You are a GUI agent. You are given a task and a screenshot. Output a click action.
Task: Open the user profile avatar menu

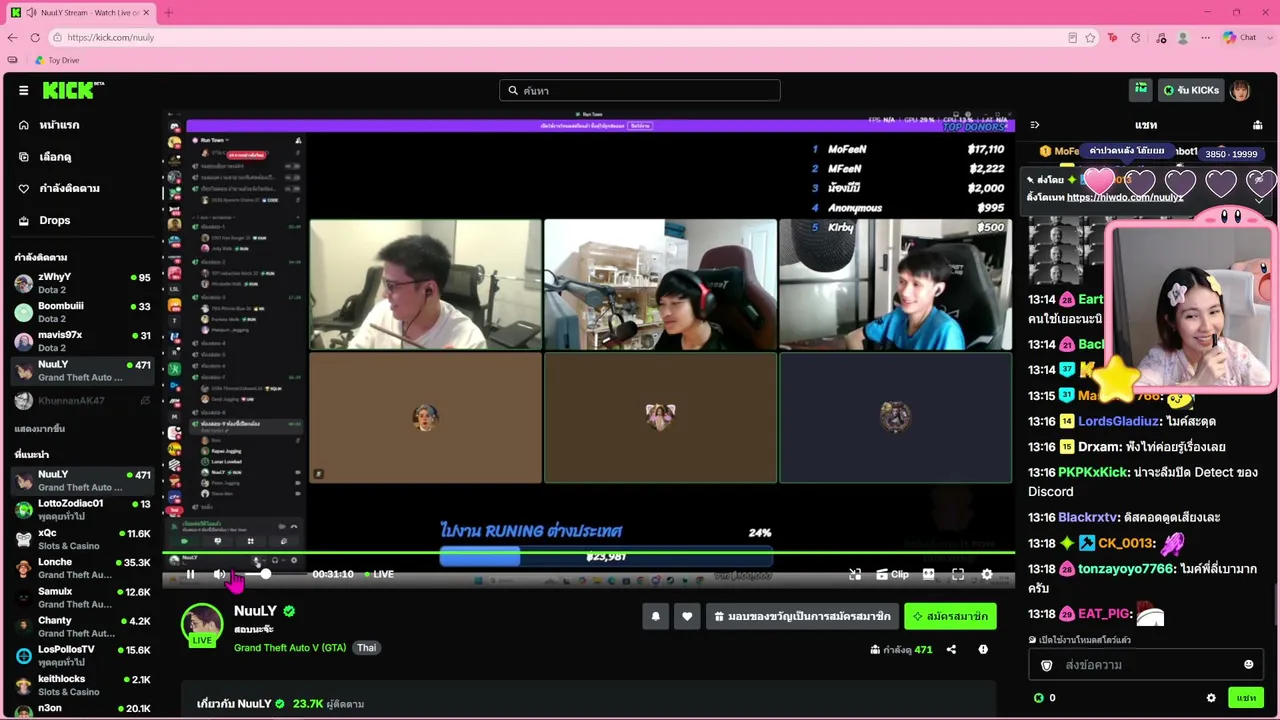coord(1240,90)
